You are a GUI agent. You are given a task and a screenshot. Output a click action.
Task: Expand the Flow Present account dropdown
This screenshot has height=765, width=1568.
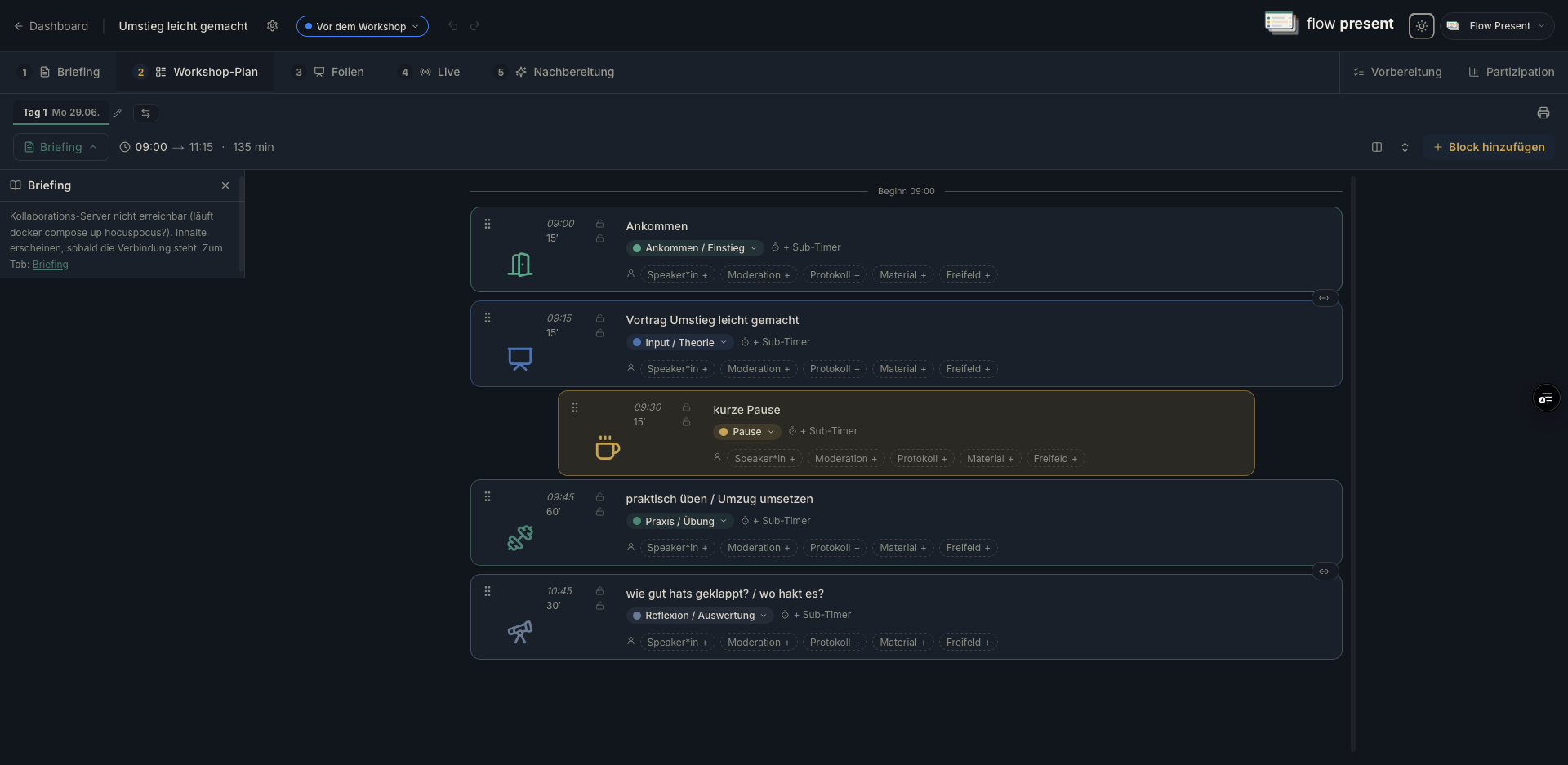1498,26
